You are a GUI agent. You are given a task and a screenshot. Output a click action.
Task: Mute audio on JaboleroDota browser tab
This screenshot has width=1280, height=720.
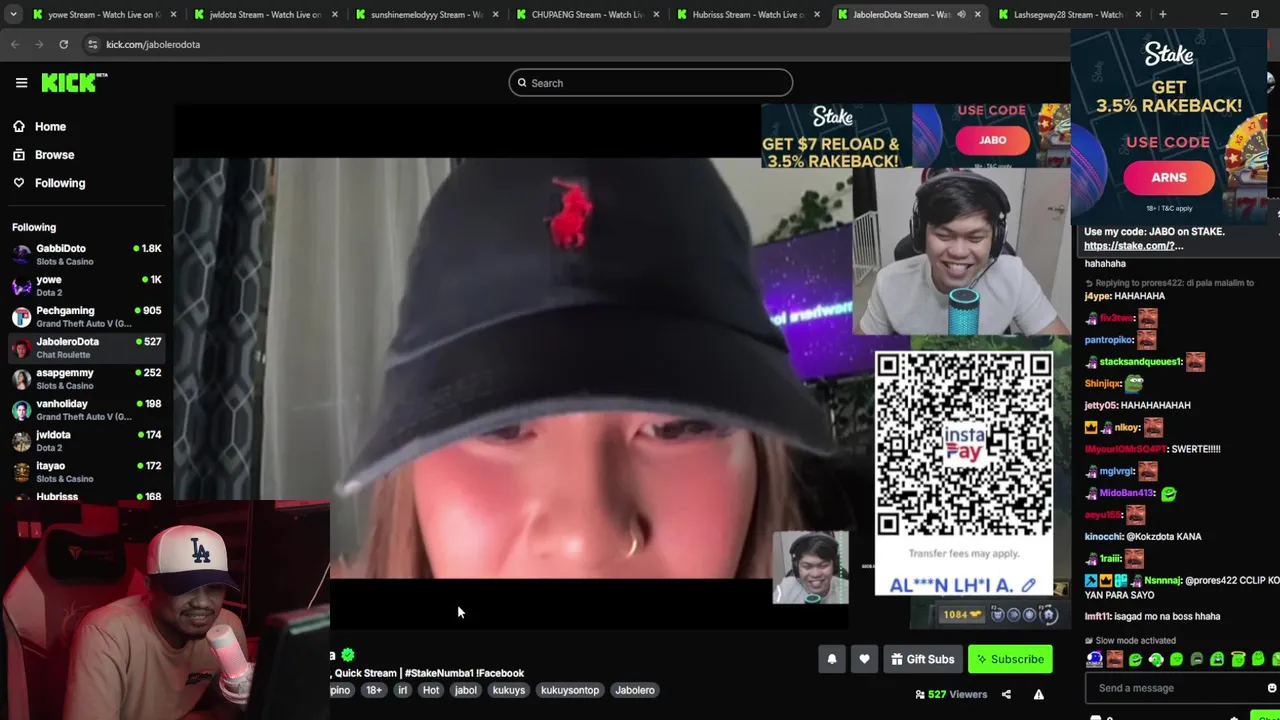click(x=961, y=15)
